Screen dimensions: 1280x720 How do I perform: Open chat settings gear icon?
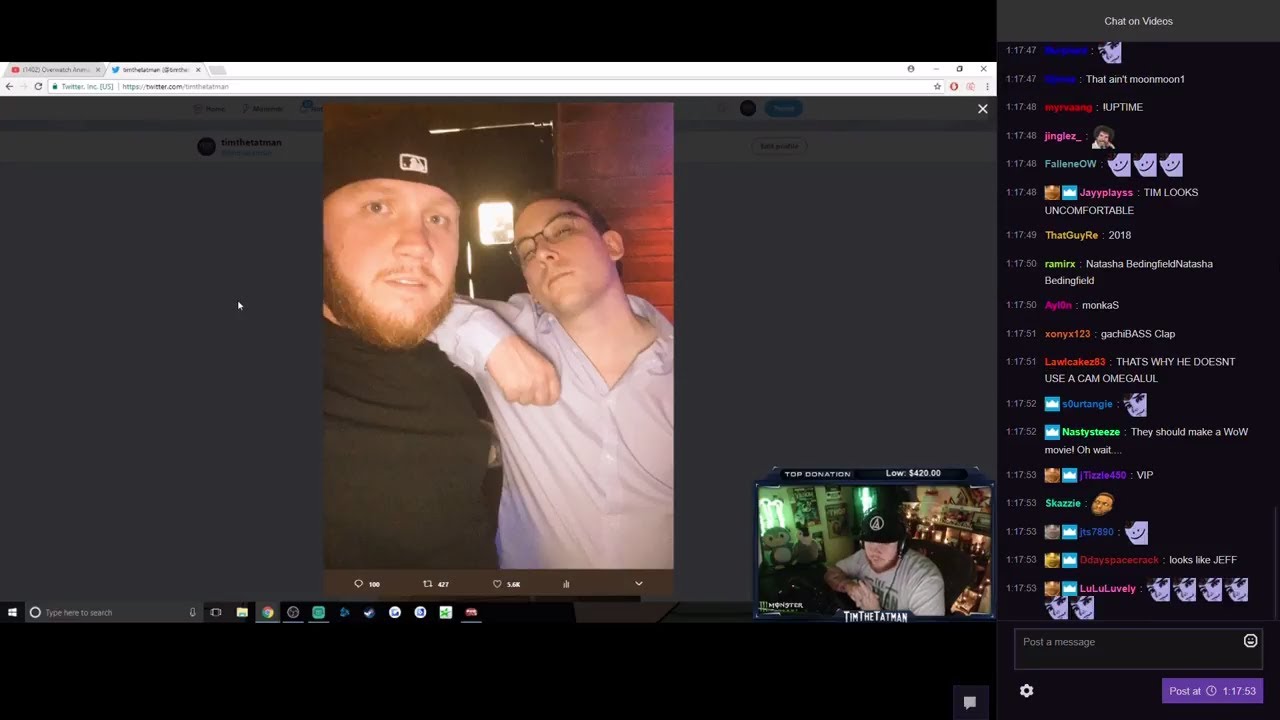pos(1026,691)
